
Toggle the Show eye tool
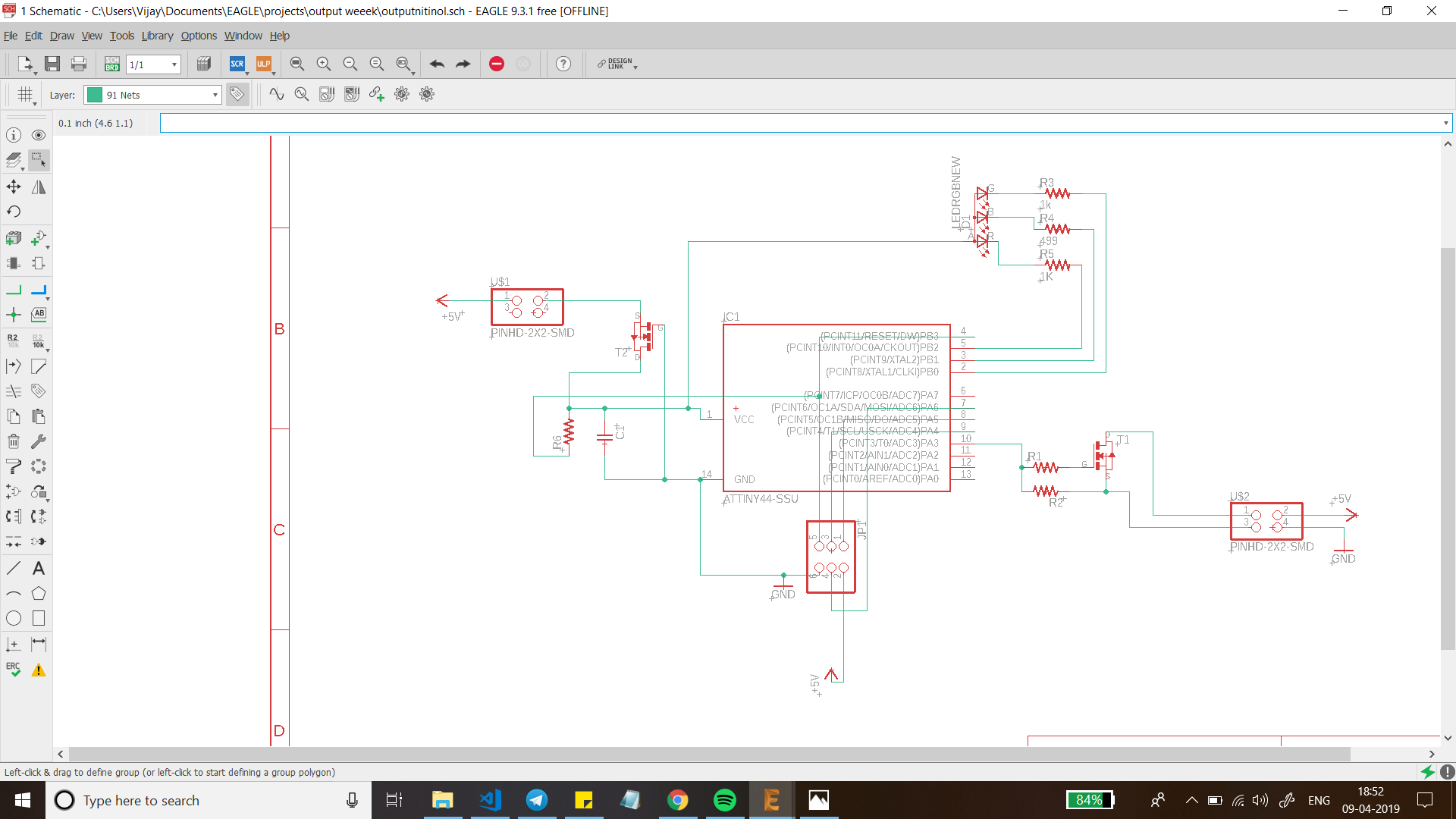coord(39,135)
